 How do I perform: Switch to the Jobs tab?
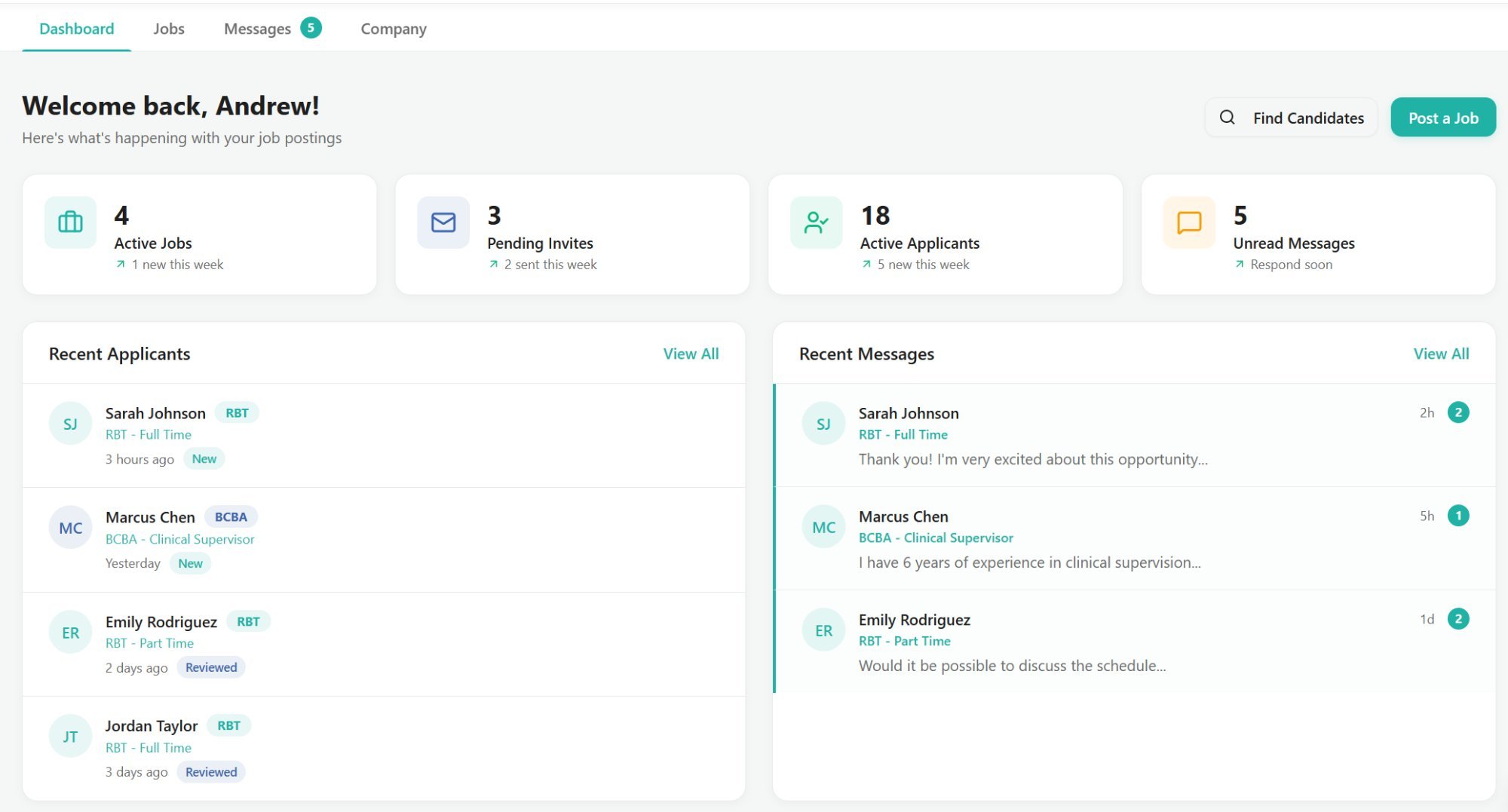point(168,28)
